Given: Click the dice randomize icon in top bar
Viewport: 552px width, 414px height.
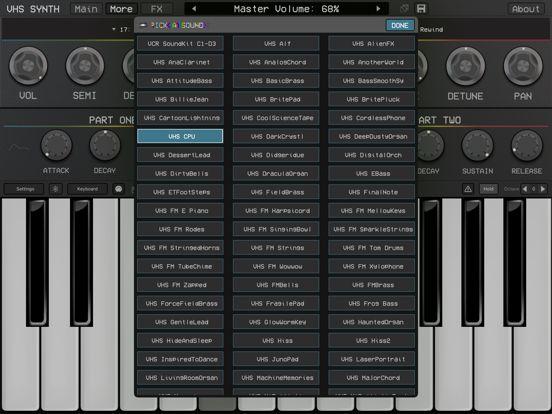Looking at the screenshot, I should 404,8.
